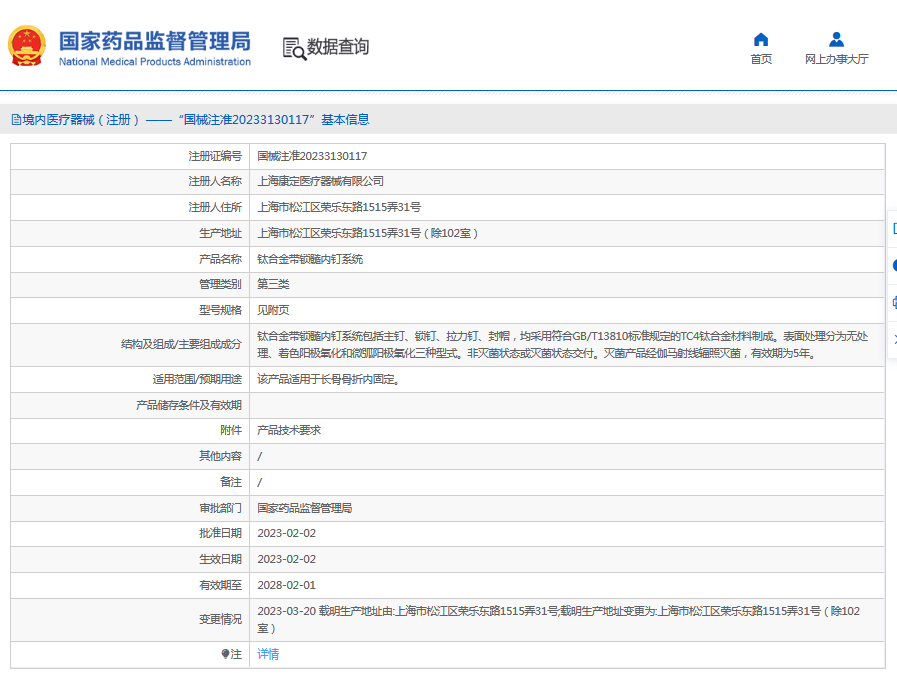Image resolution: width=897 pixels, height=674 pixels.
Task: Select the 网上办事大厅 menu item
Action: point(835,56)
